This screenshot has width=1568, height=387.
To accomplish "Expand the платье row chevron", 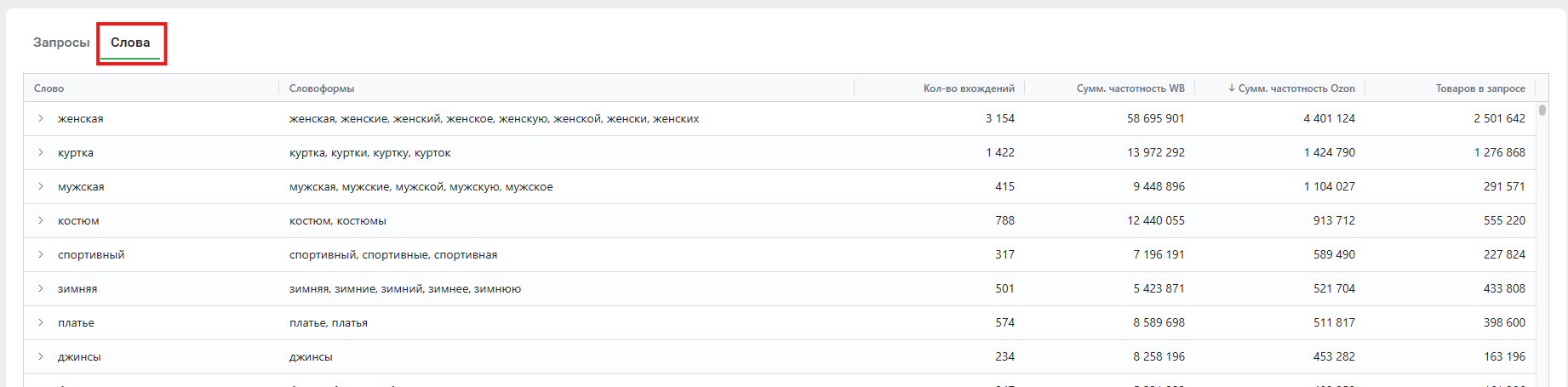I will click(x=40, y=322).
